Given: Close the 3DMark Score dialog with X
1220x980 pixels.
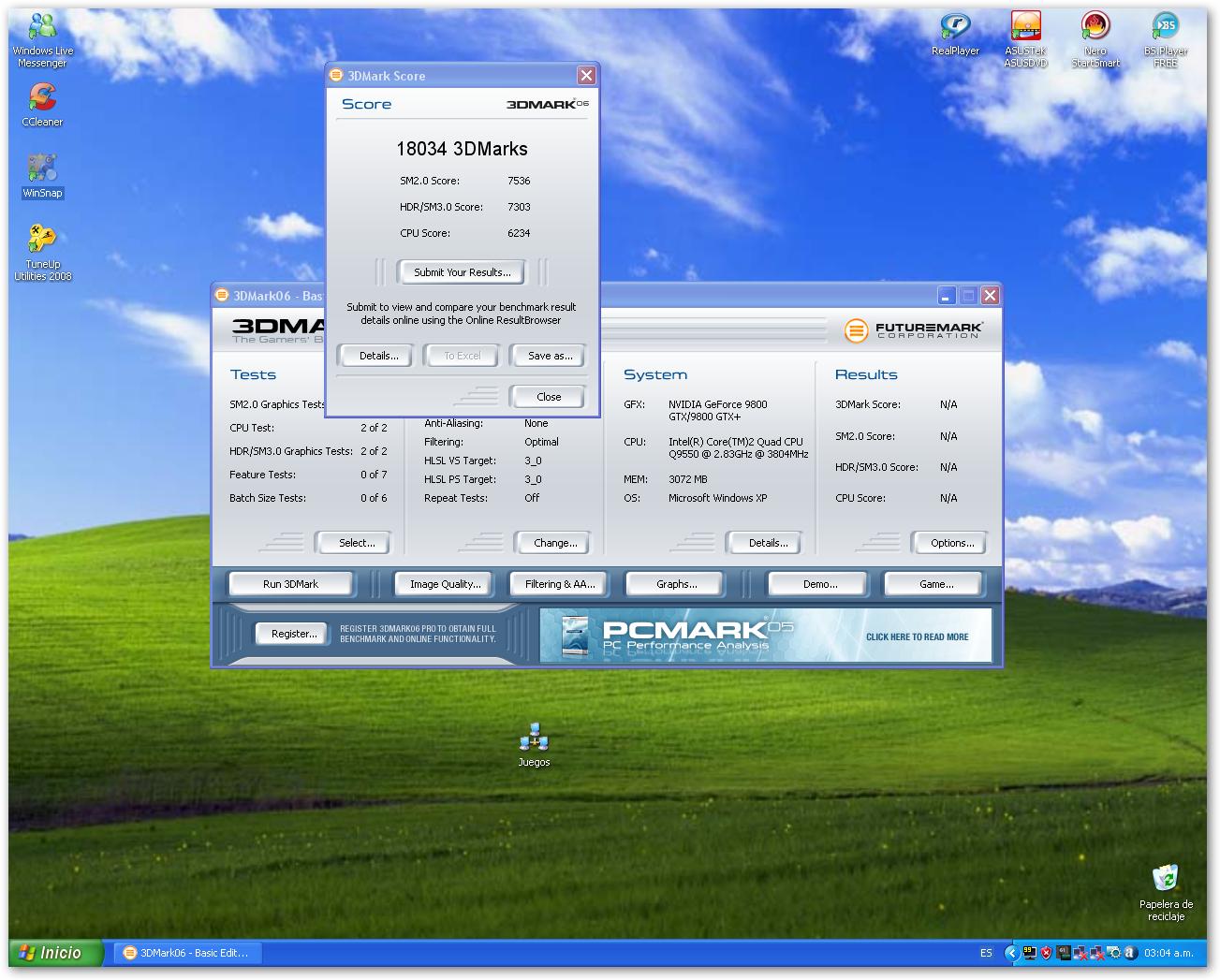Looking at the screenshot, I should (586, 76).
